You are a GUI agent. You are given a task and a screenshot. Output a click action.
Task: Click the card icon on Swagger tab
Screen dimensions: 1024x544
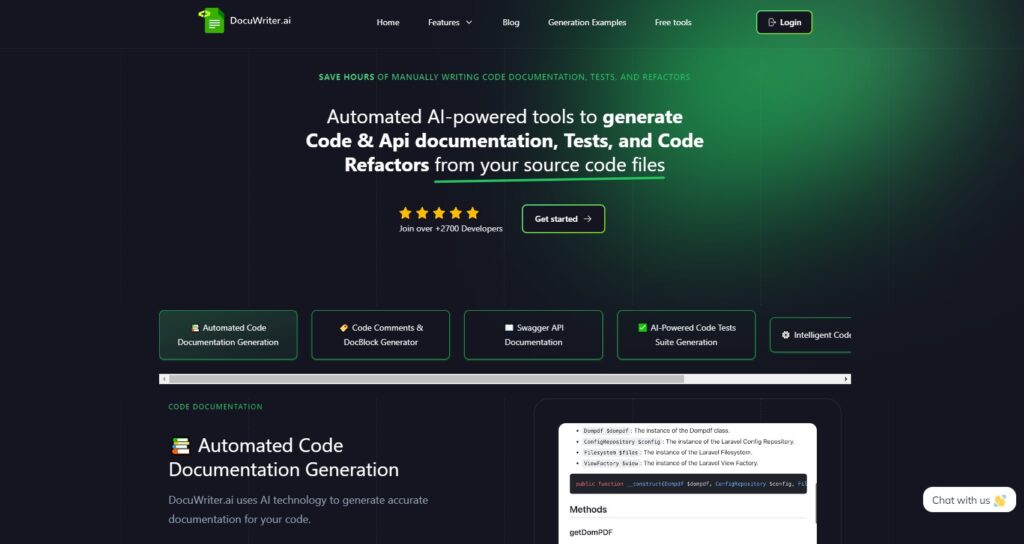509,328
